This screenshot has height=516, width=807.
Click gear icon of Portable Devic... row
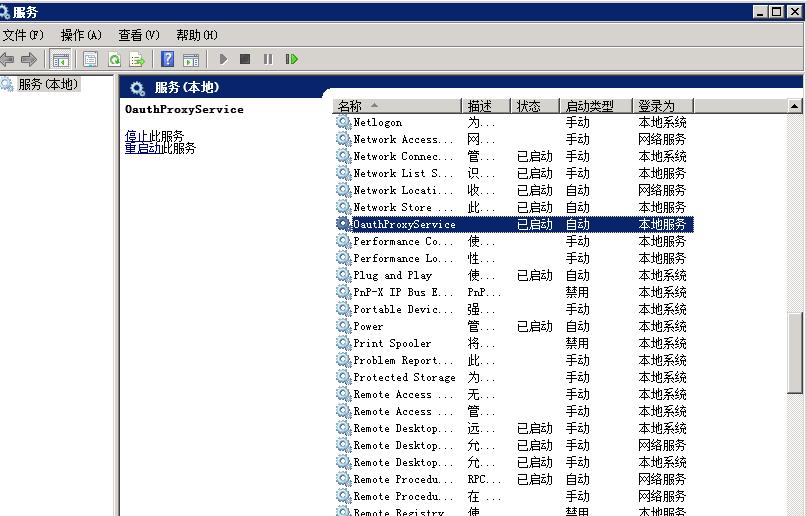[x=343, y=309]
